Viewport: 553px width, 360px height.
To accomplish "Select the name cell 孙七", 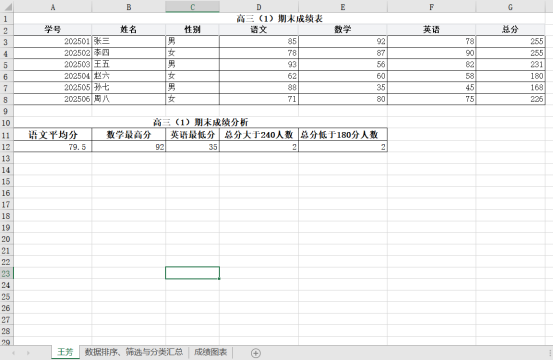I will click(x=129, y=87).
